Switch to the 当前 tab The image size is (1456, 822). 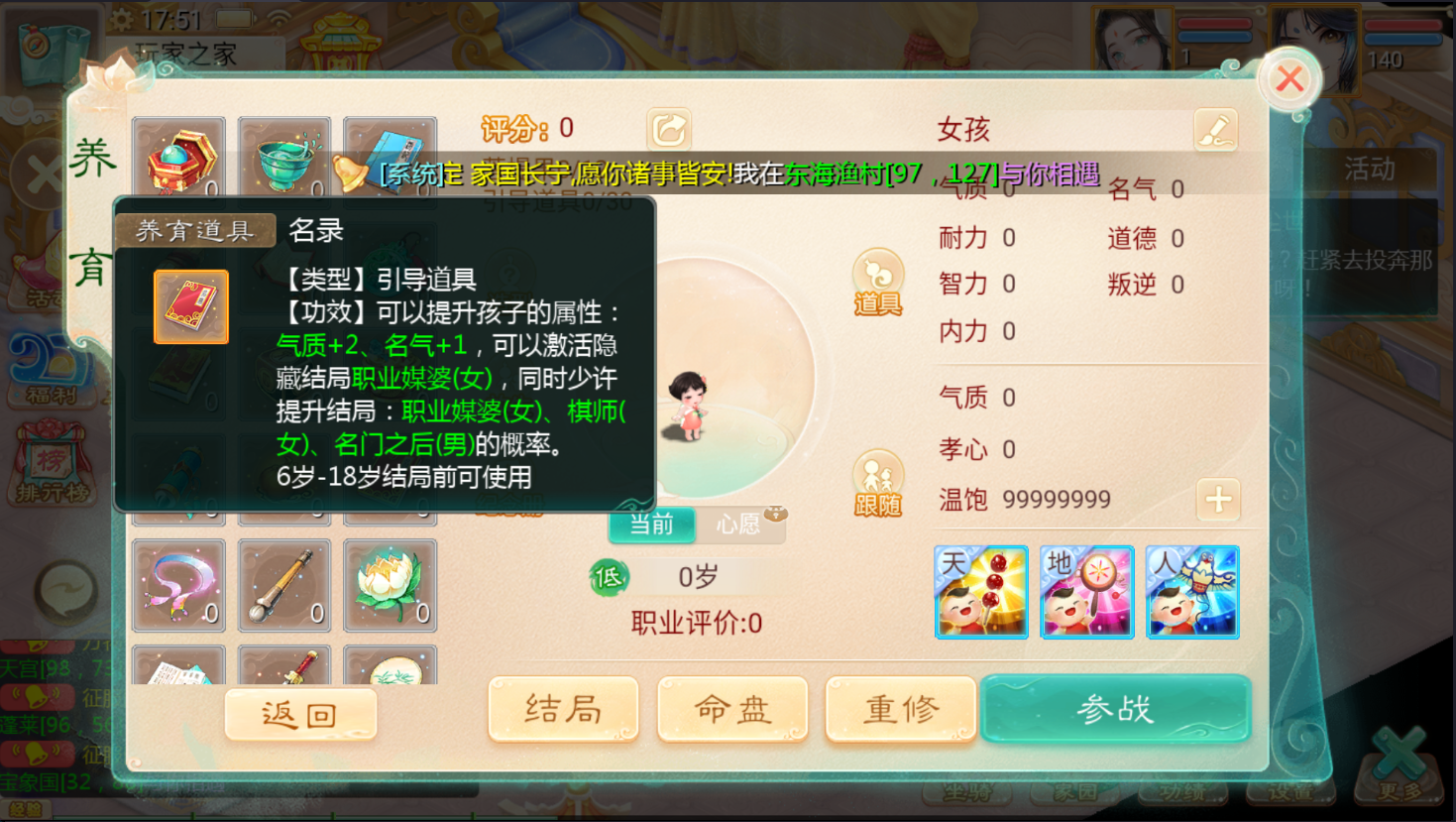[x=651, y=525]
